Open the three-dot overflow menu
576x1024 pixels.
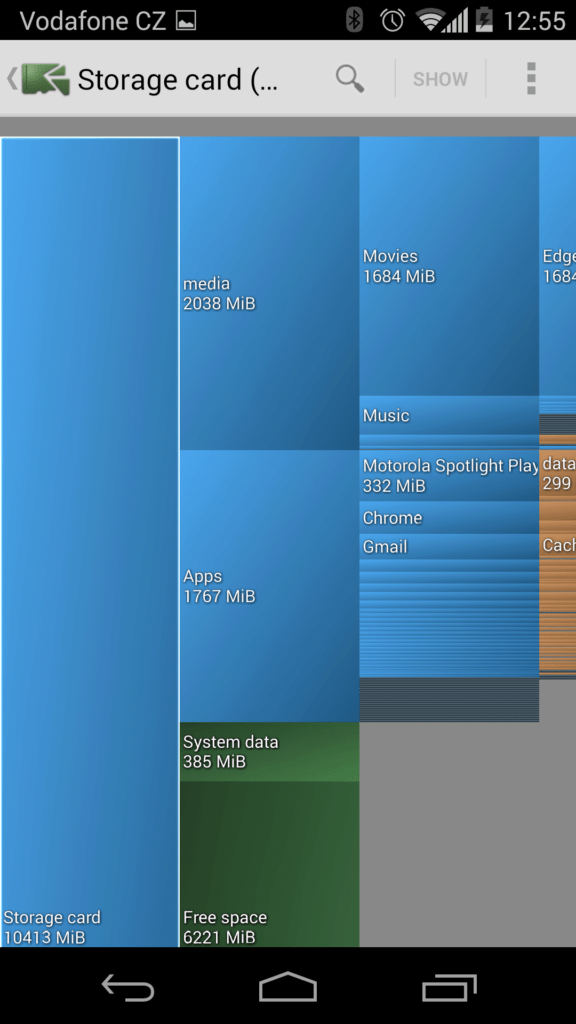[531, 79]
